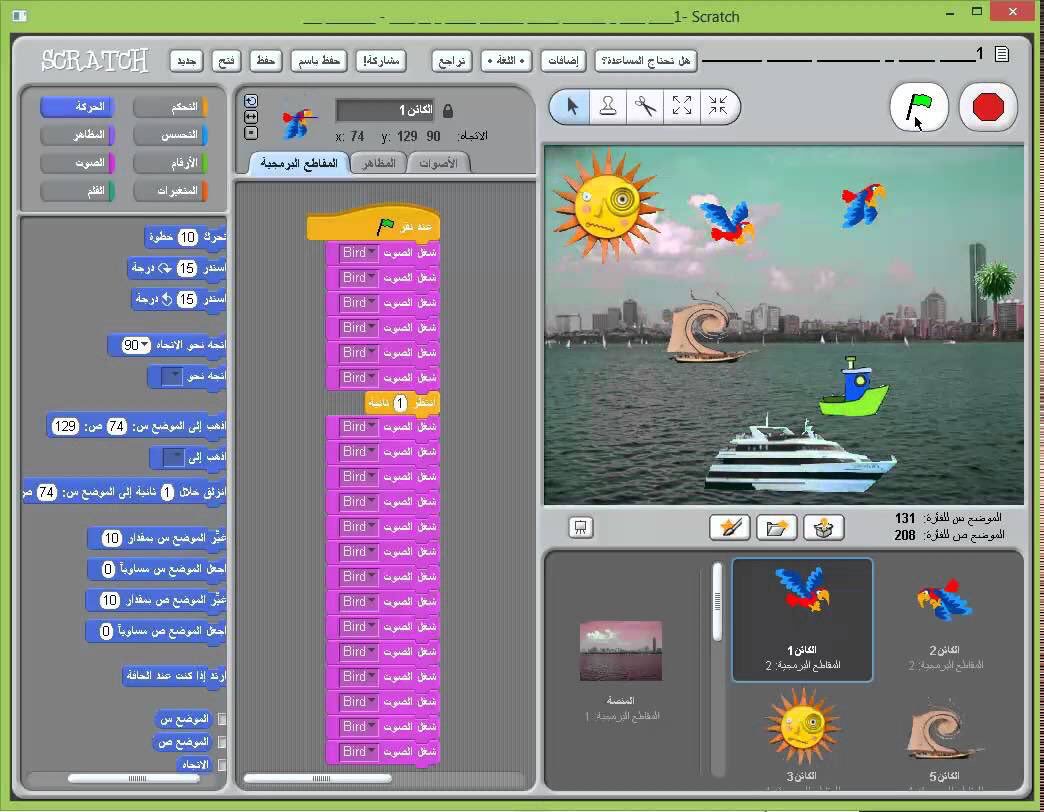Click the مشاركة share button
The width and height of the screenshot is (1044, 812).
[x=380, y=61]
